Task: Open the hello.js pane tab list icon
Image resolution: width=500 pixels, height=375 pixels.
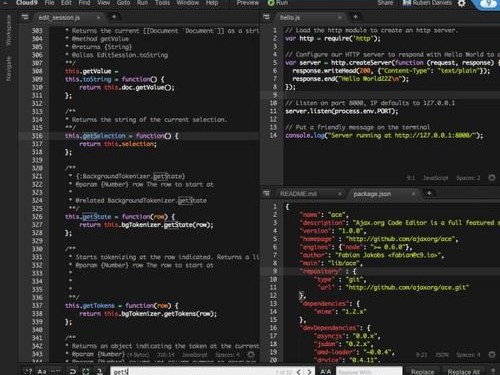Action: 266,17
